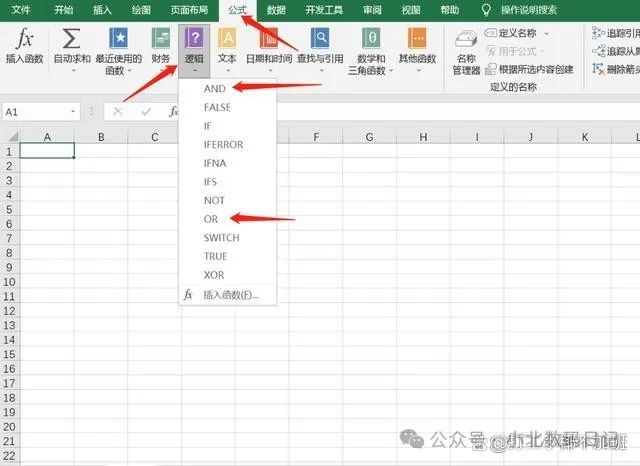The image size is (640, 466).
Task: Click the fx icon beside 插入函数(F)...
Action: (x=188, y=294)
